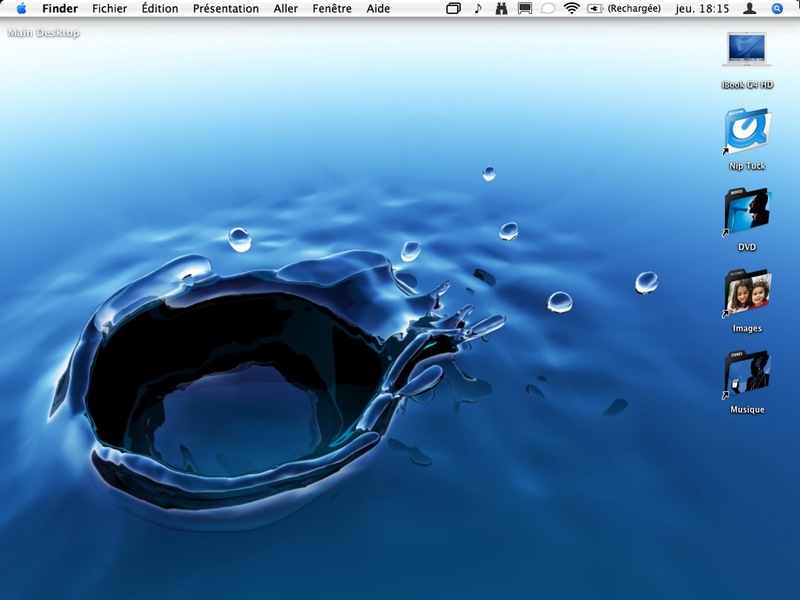Select the Musique iTunes folder alias
The image size is (800, 600).
tap(747, 373)
